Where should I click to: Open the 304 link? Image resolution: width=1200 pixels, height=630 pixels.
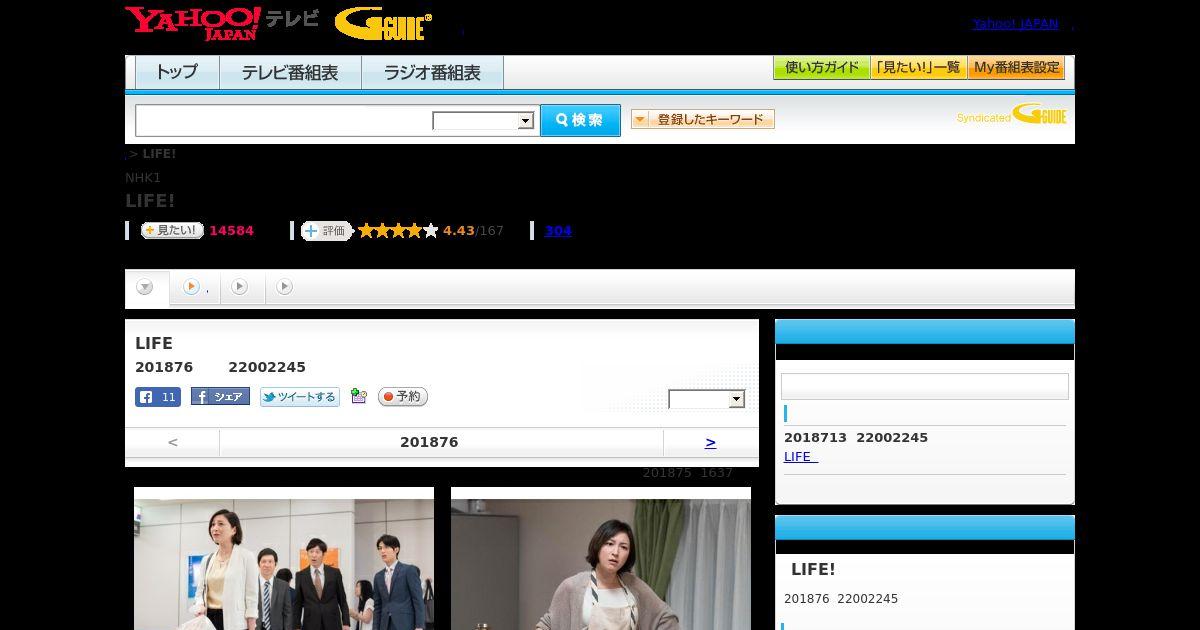(x=558, y=231)
